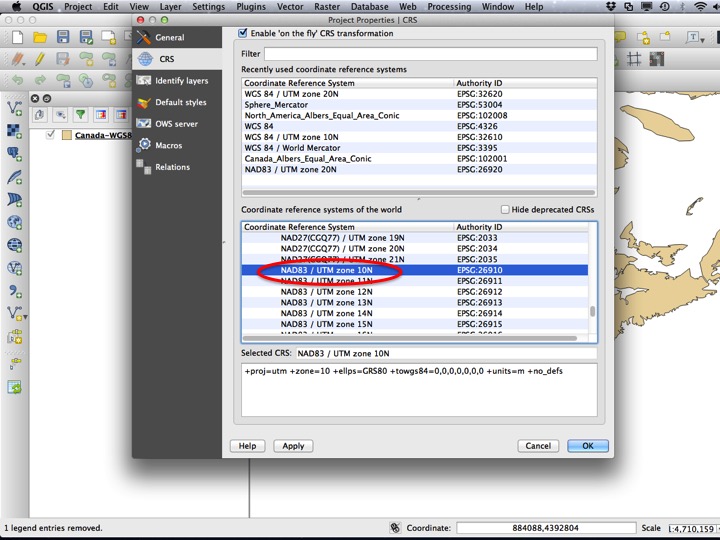Click the Add WMS/WMTS Layer globe icon

(x=15, y=222)
